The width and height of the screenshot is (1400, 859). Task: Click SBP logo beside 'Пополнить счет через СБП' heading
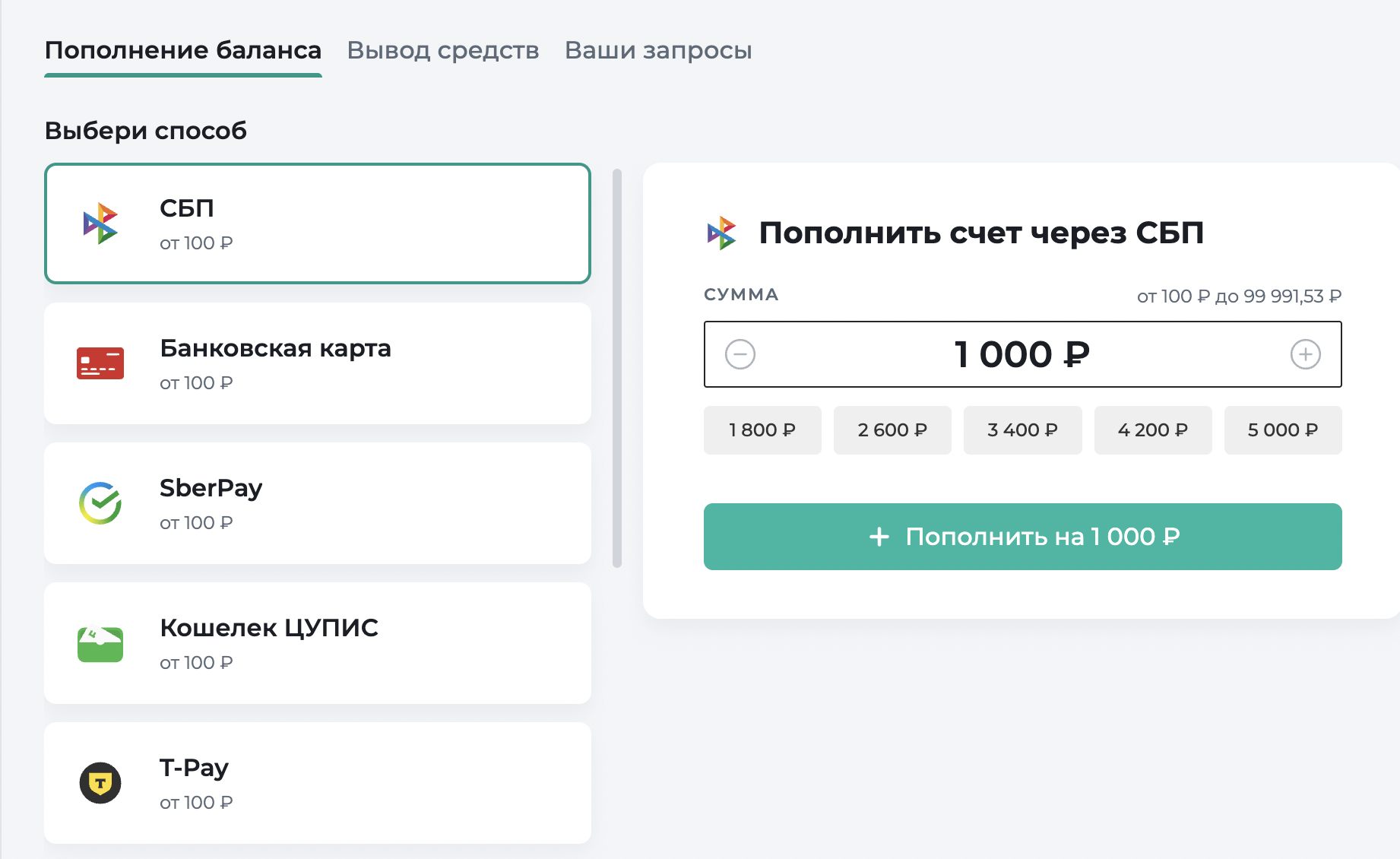pyautogui.click(x=722, y=233)
